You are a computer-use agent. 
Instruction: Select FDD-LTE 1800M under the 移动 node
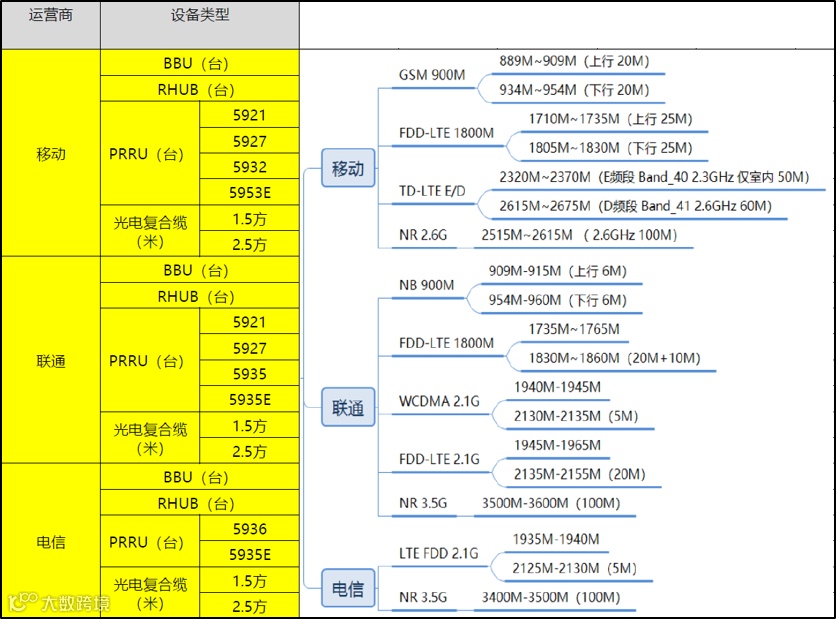(446, 132)
